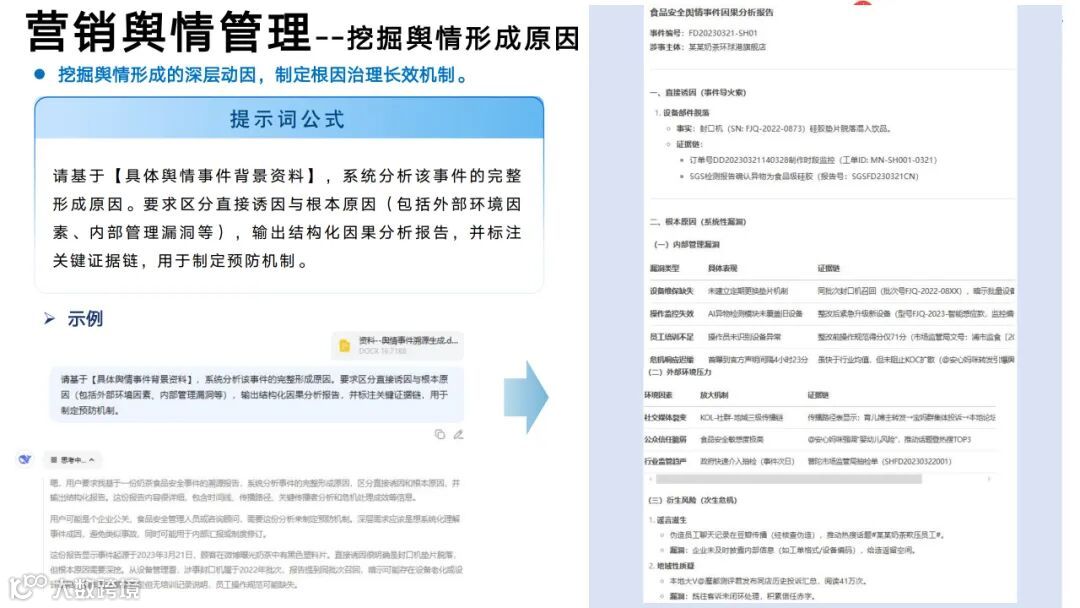The width and height of the screenshot is (1080, 608).
Task: Click the scrollbar left arrow in report
Action: pos(650,479)
